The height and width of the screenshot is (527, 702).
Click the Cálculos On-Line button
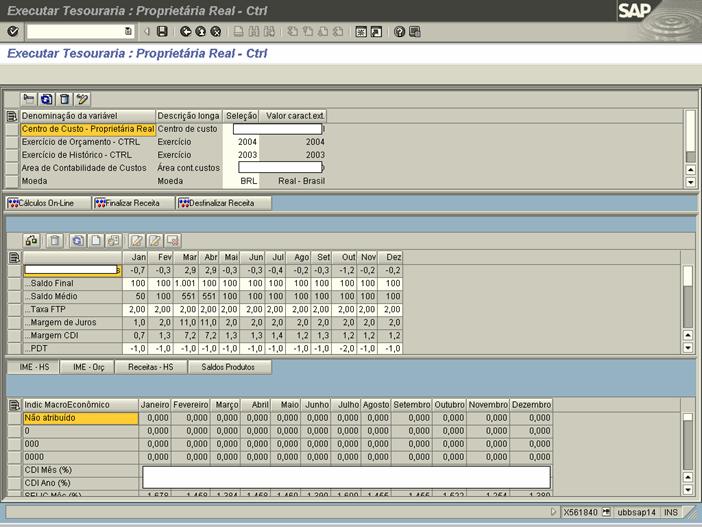(x=47, y=203)
